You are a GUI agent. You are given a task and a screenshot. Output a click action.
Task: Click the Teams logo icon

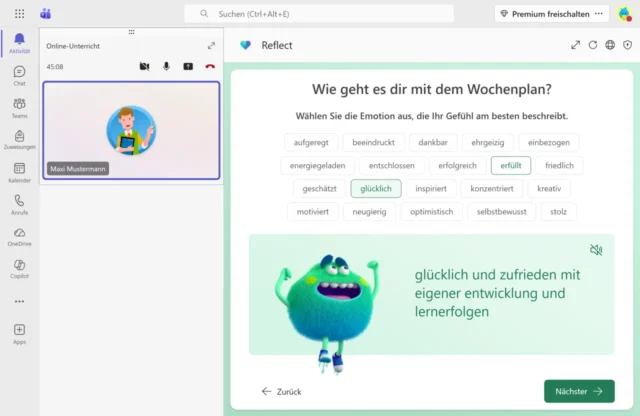point(46,14)
